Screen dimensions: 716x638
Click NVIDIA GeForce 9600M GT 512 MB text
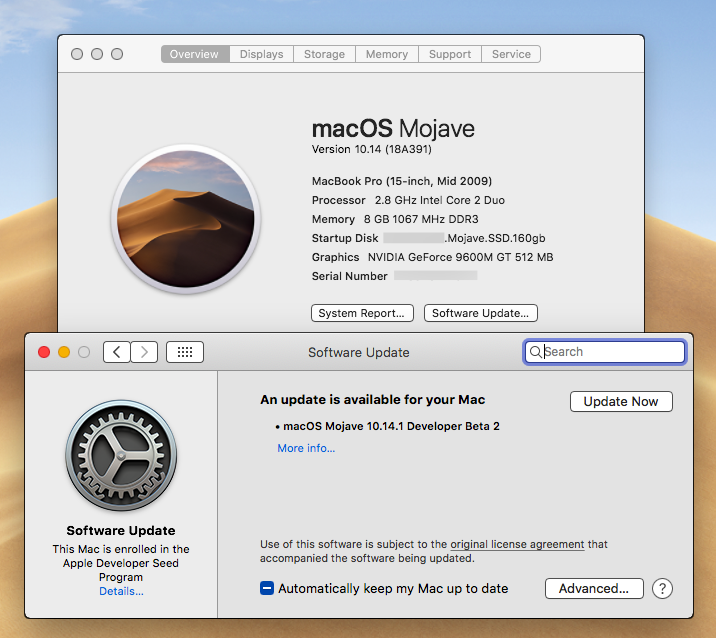click(x=461, y=258)
